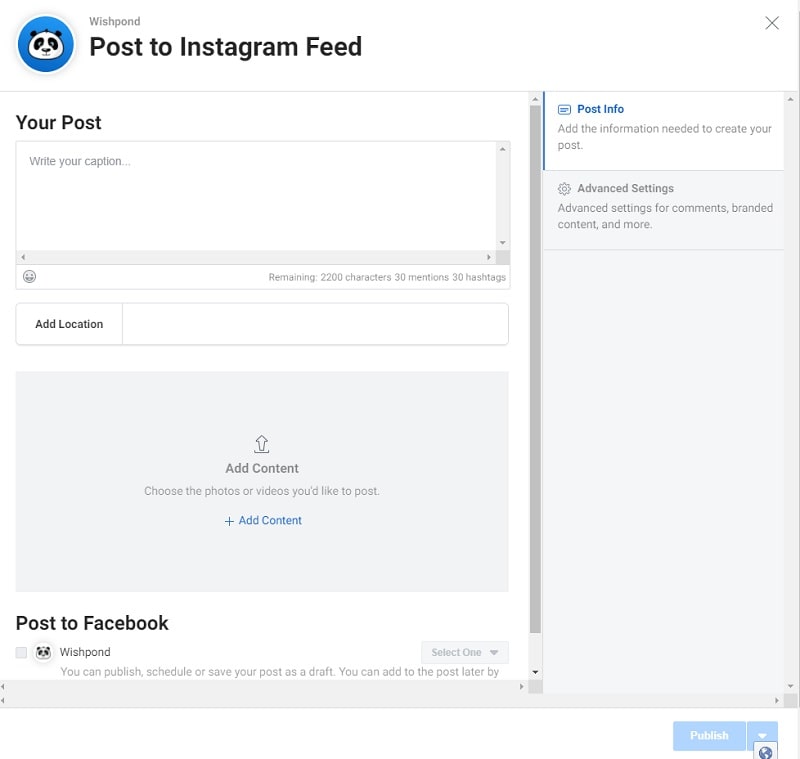Click the Post Info card icon

point(564,109)
